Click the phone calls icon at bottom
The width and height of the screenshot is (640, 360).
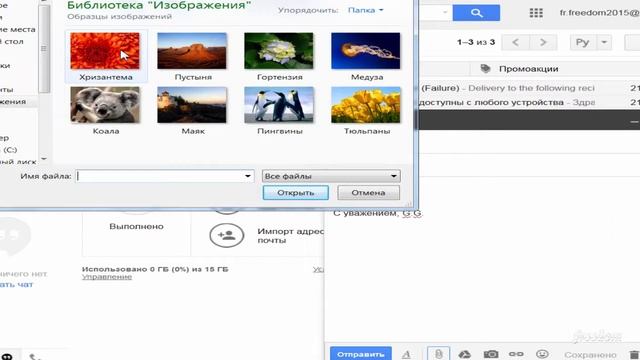coord(35,357)
